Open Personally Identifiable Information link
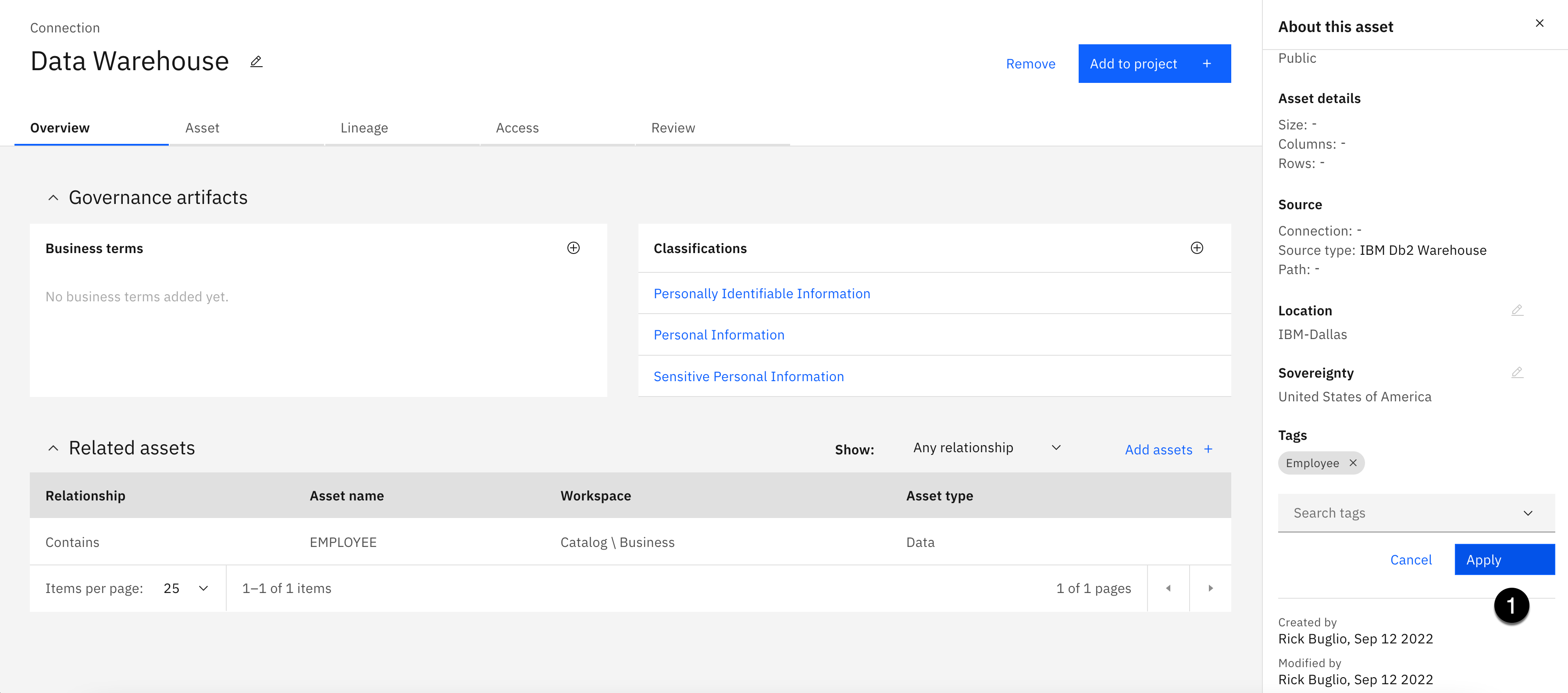This screenshot has width=1568, height=693. [762, 293]
